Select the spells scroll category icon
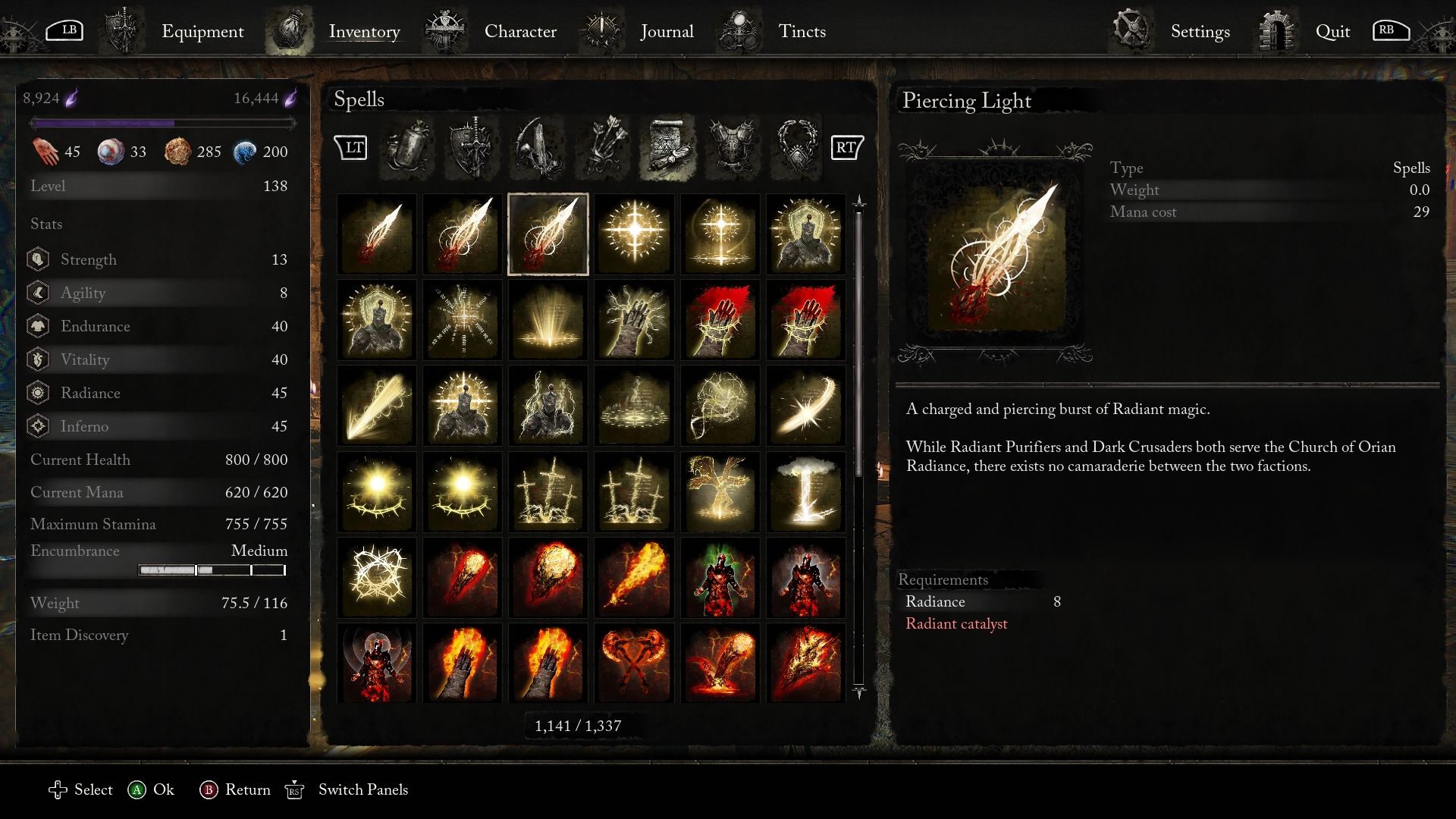 point(668,147)
